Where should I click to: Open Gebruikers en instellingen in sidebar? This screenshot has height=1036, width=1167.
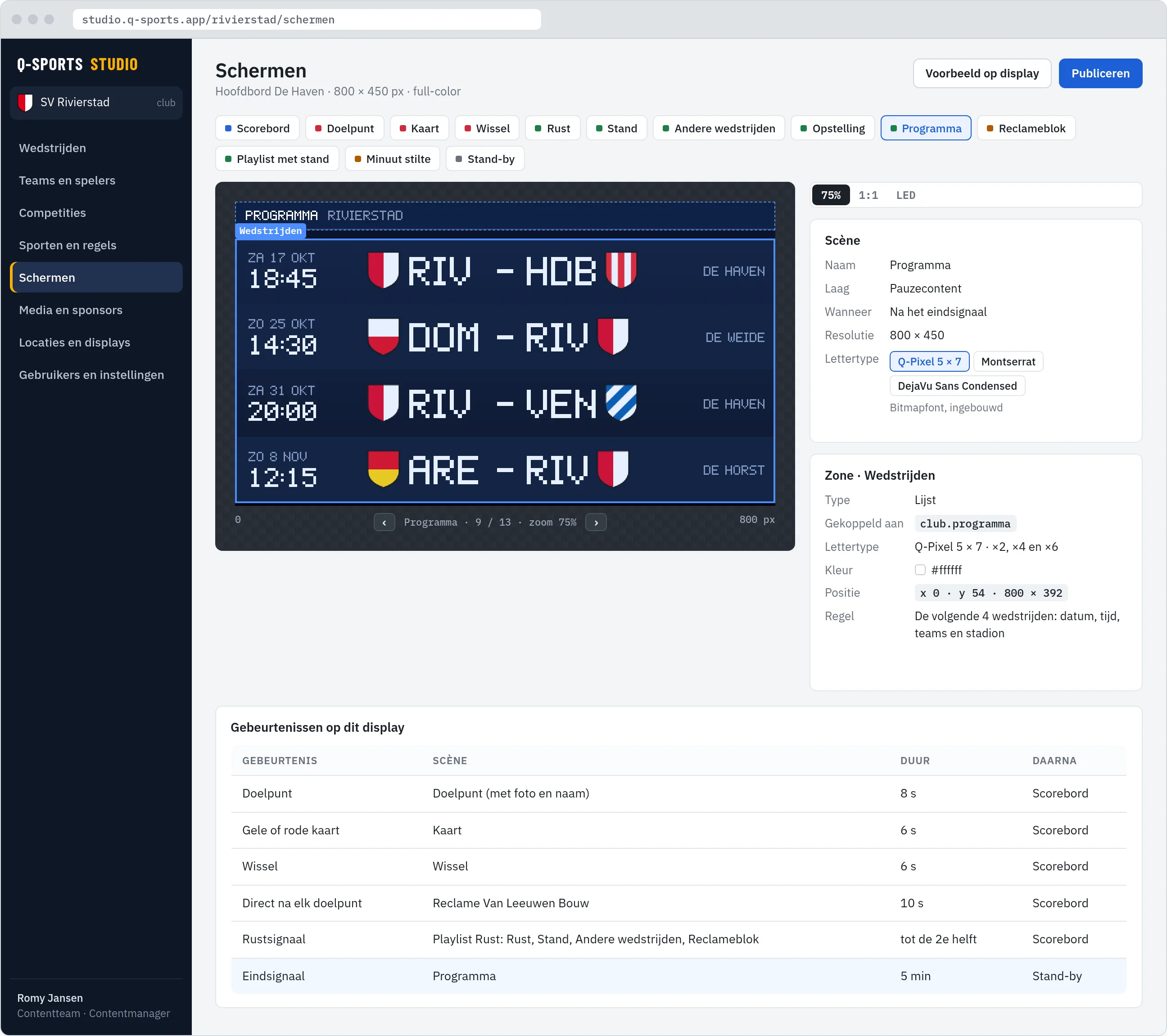96,375
